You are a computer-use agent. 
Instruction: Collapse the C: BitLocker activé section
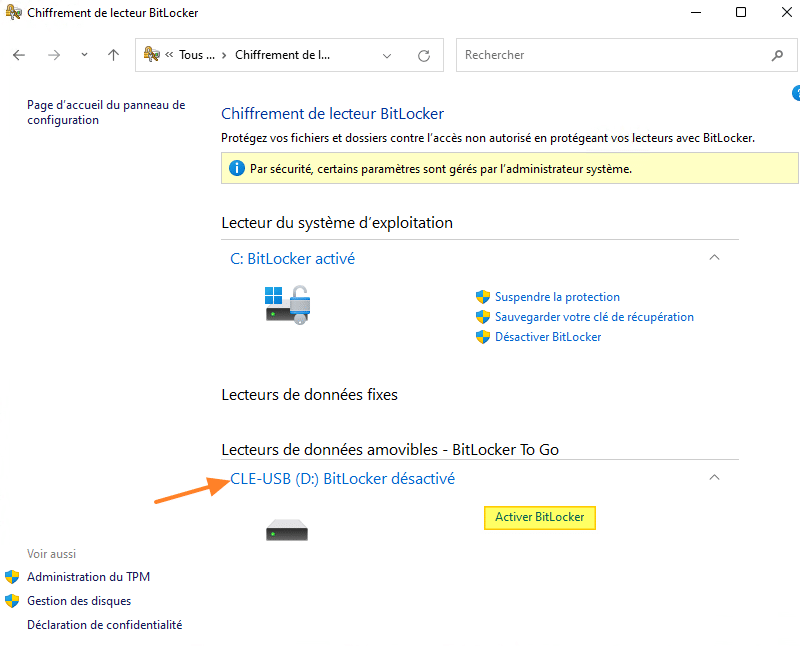tap(714, 257)
